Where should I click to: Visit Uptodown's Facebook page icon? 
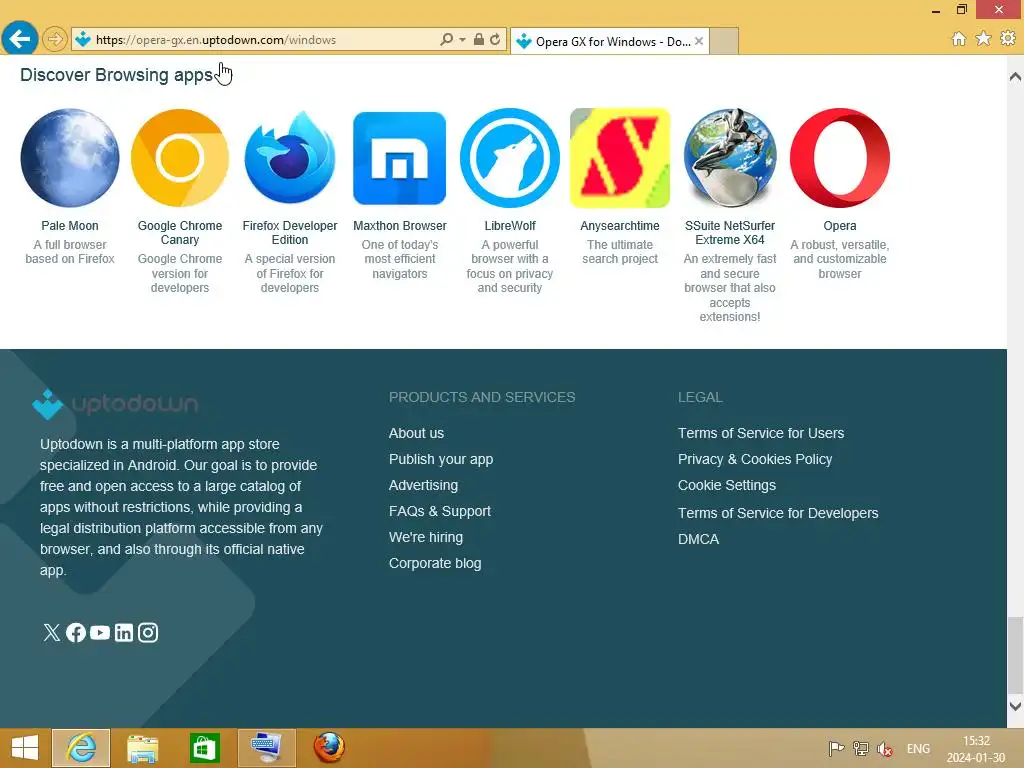76,632
